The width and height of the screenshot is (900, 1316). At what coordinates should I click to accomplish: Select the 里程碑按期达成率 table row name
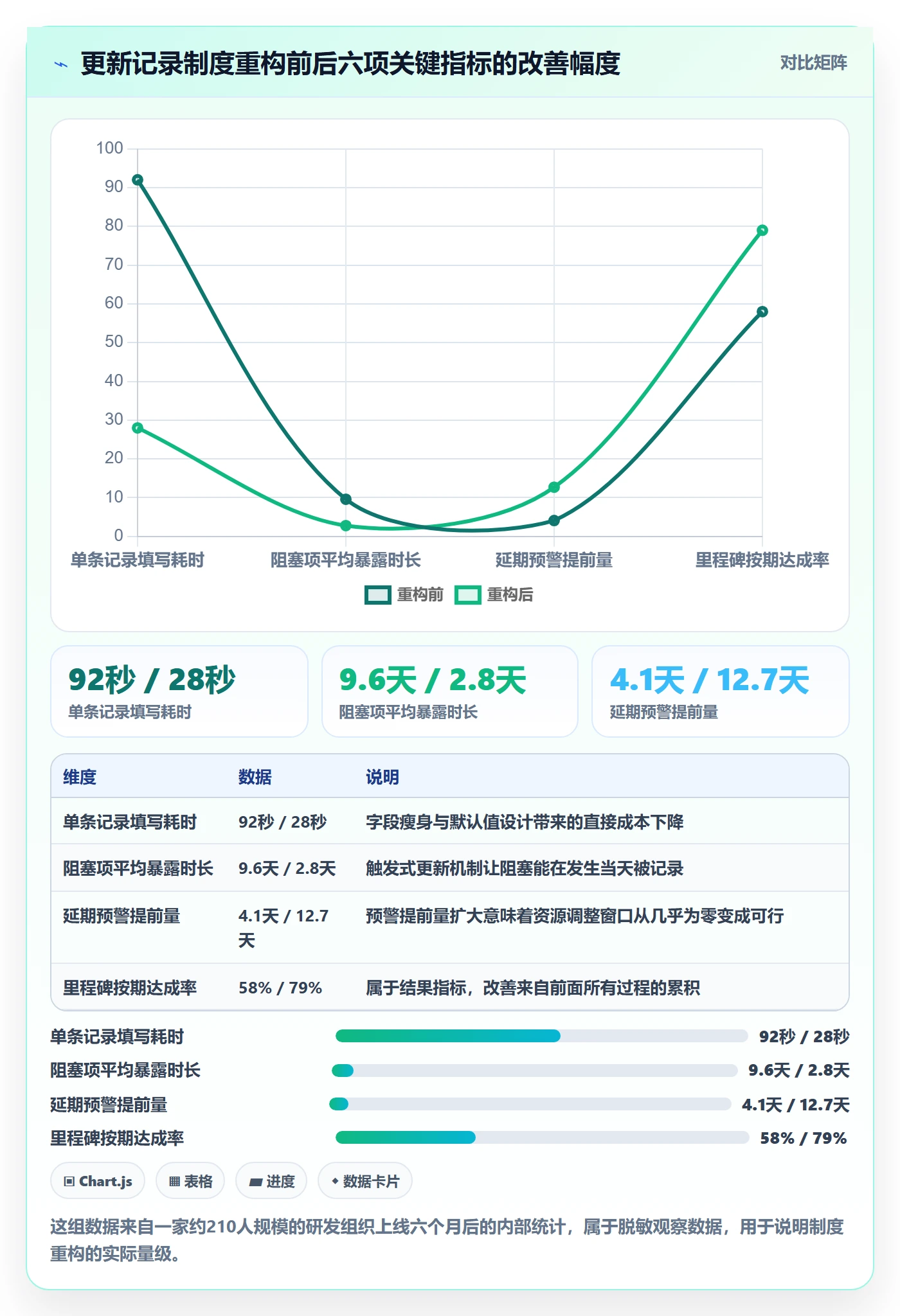coord(130,988)
